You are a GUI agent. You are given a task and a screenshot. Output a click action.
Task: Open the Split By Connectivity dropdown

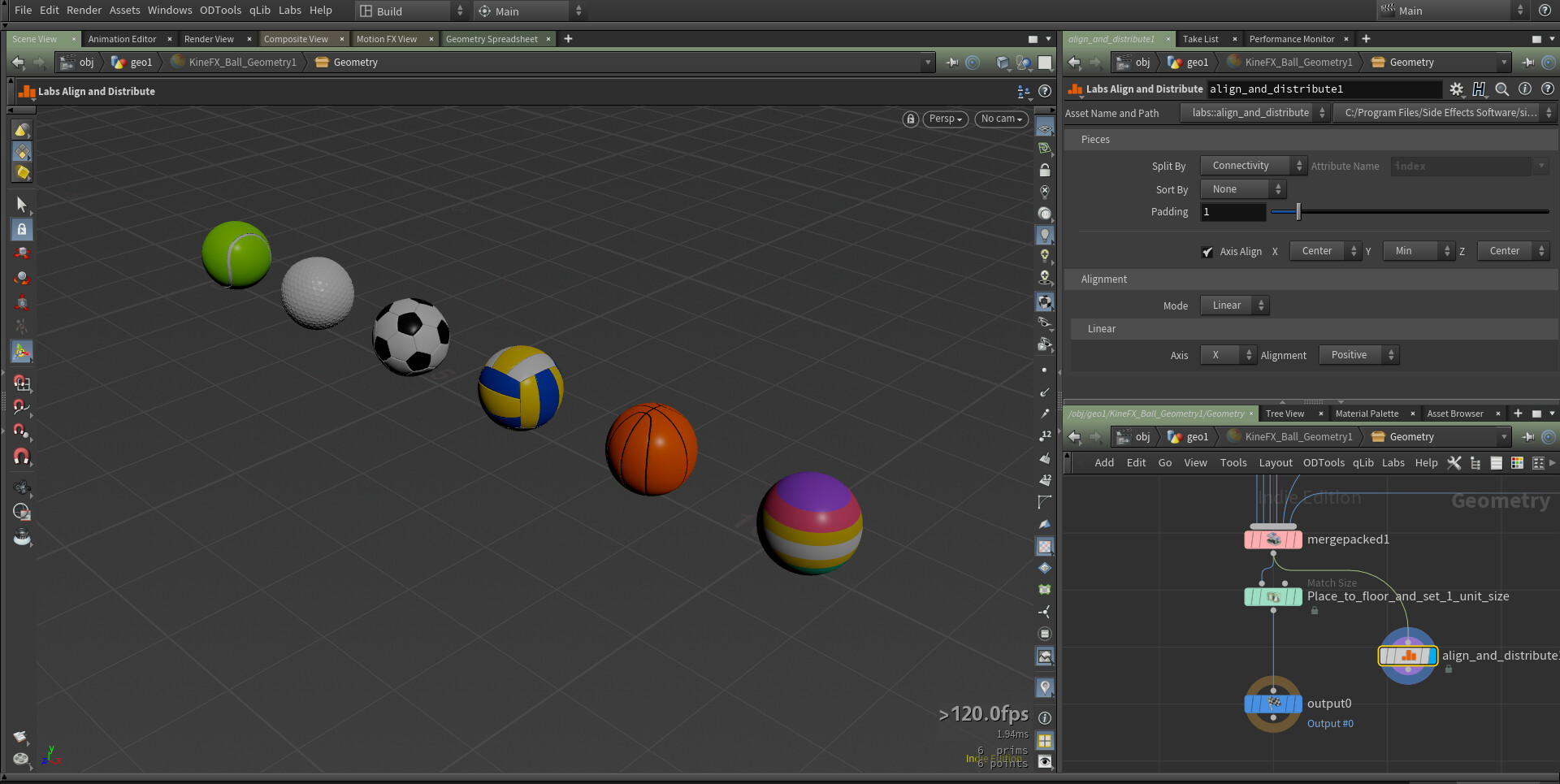[1252, 166]
